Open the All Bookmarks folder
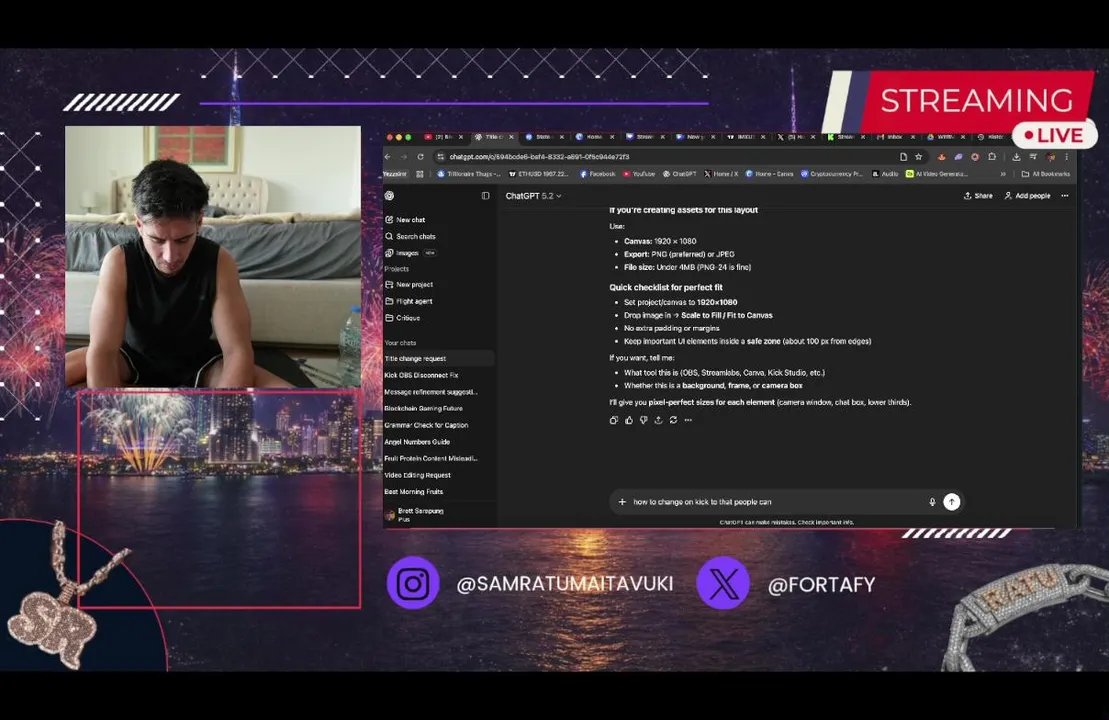1109x720 pixels. (x=1046, y=174)
